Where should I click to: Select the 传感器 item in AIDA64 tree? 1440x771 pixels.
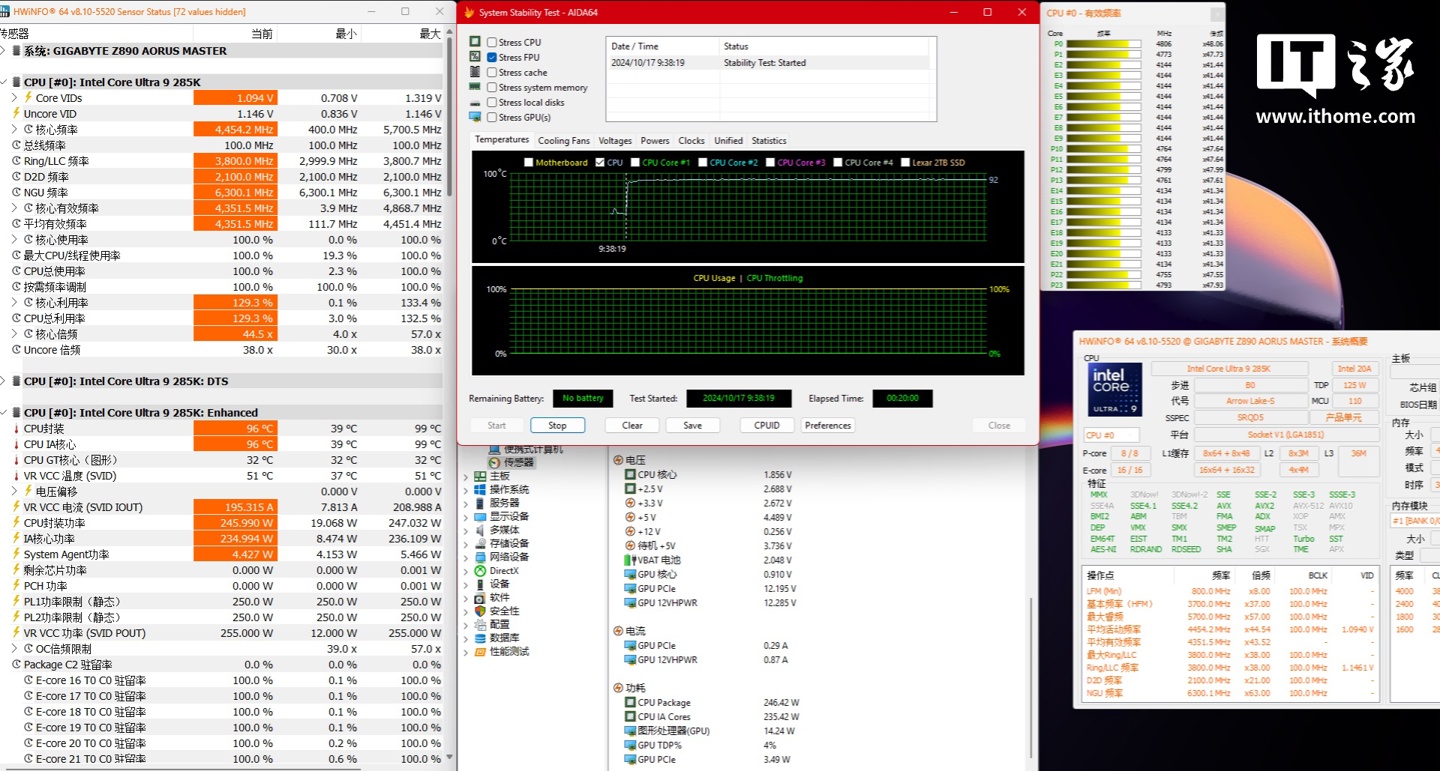(x=518, y=463)
